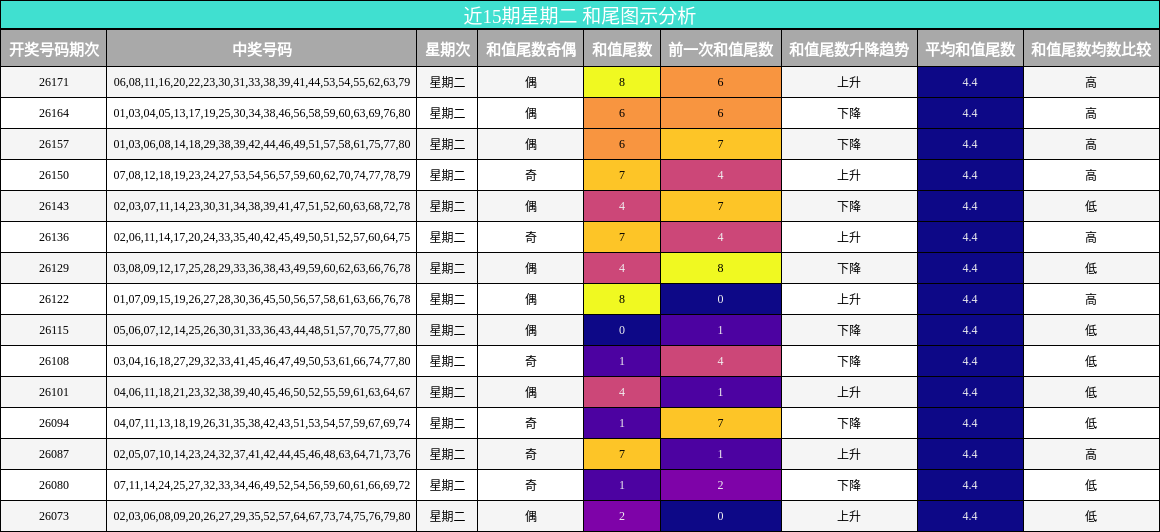Click 低 comparison cell in row 26129
Viewport: 1160px width, 532px height.
click(x=1091, y=269)
